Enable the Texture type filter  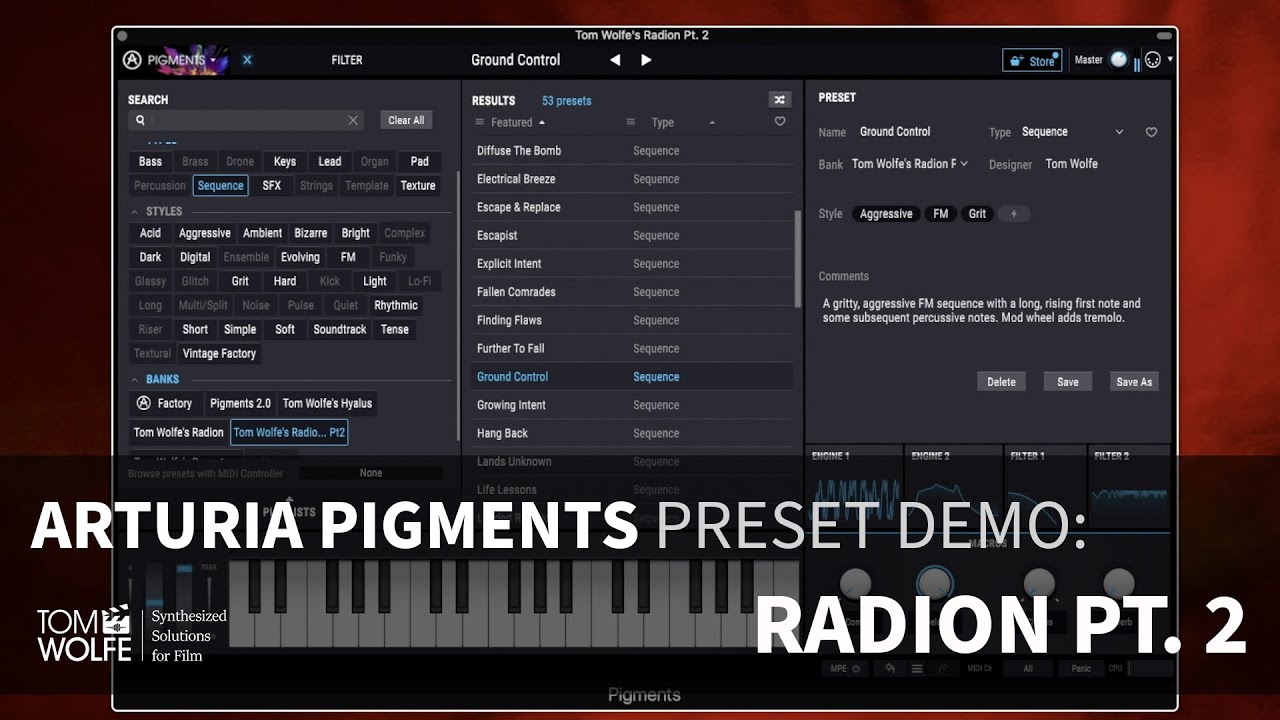pos(418,186)
